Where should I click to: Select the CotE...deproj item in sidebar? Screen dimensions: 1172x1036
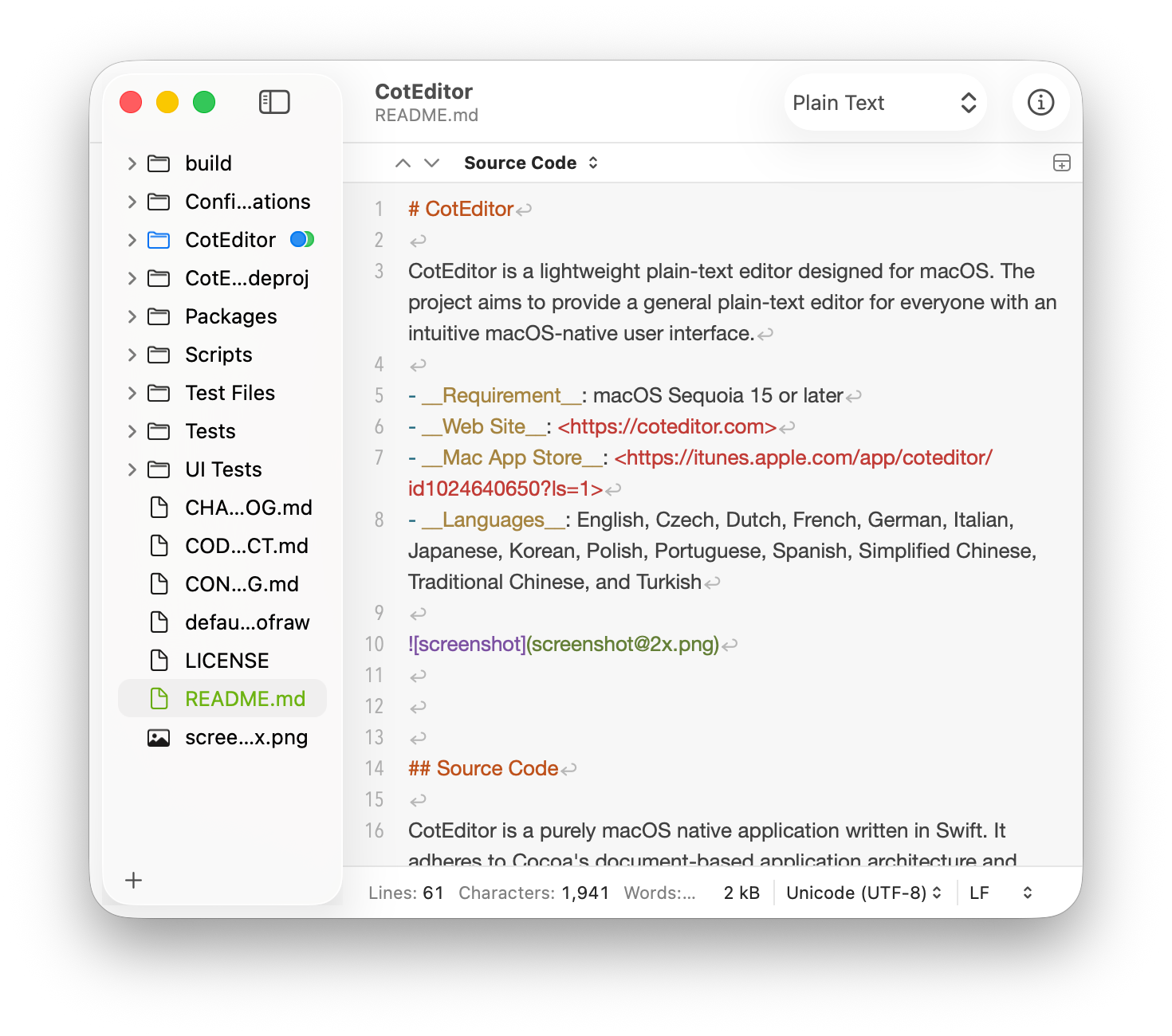click(x=222, y=278)
